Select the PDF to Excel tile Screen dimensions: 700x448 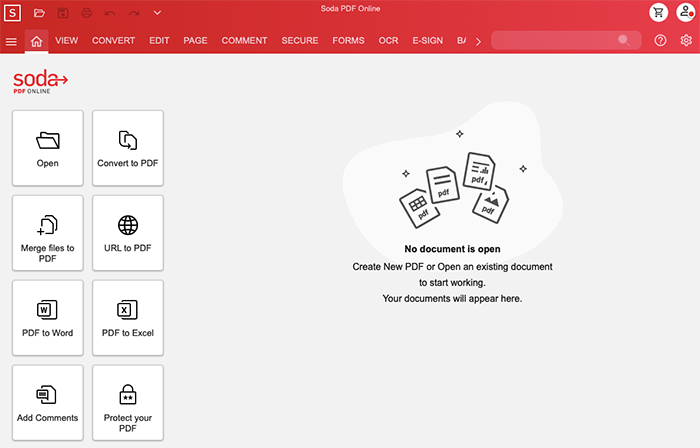[128, 318]
